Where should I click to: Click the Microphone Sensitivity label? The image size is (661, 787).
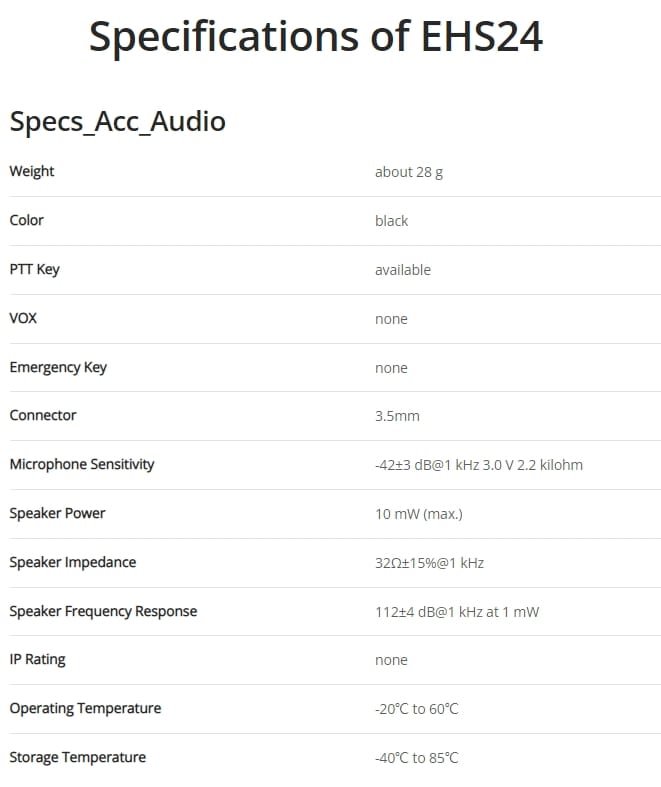click(x=82, y=464)
